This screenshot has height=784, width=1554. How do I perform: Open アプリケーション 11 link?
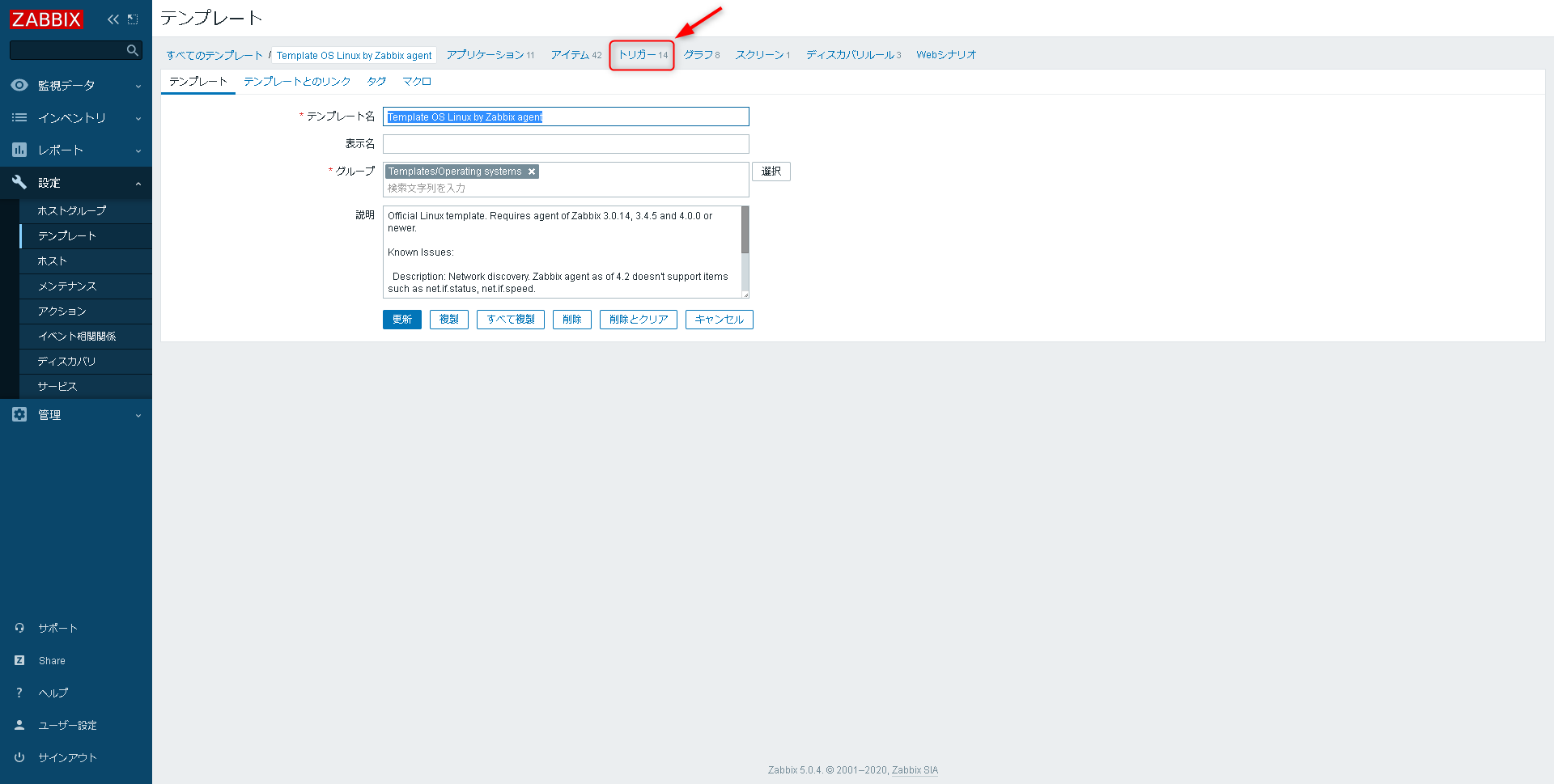pyautogui.click(x=490, y=55)
